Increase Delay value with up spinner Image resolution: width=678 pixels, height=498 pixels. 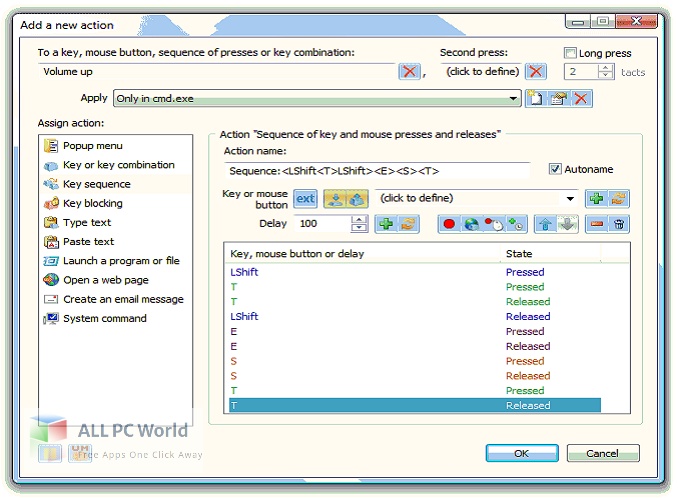point(359,220)
